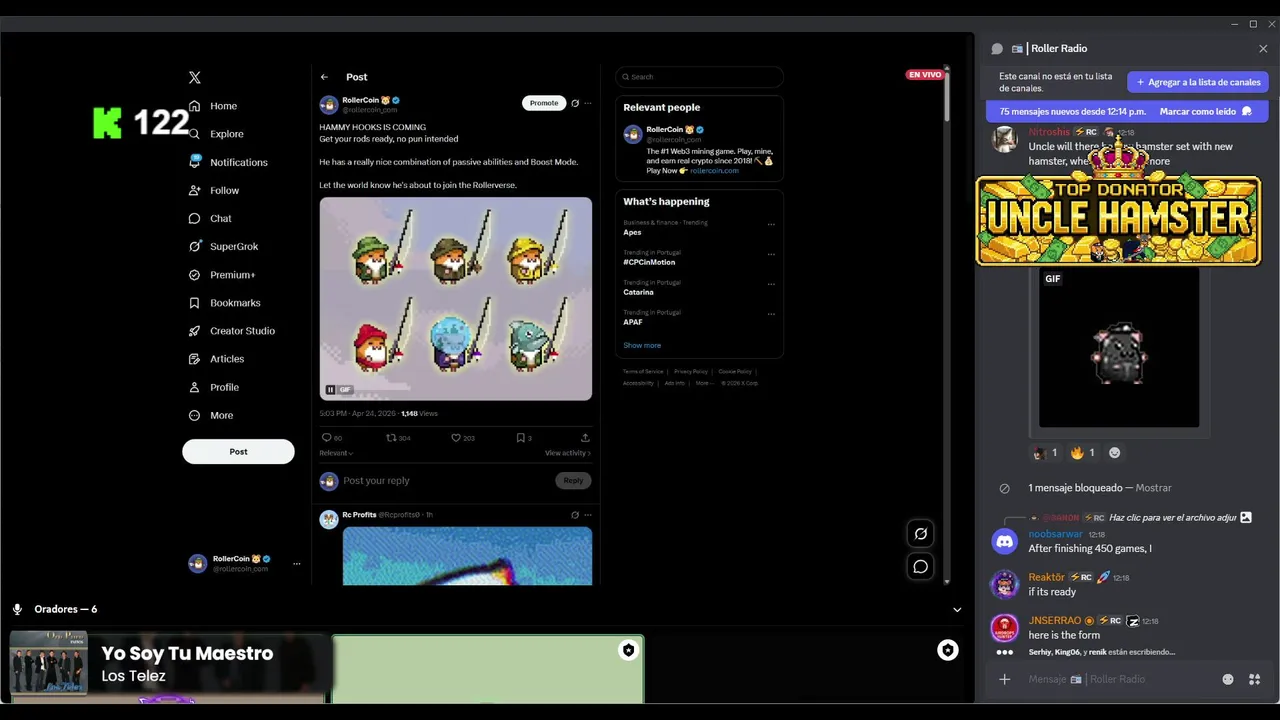Open the three-dot menu on RollerCoin post

(588, 103)
